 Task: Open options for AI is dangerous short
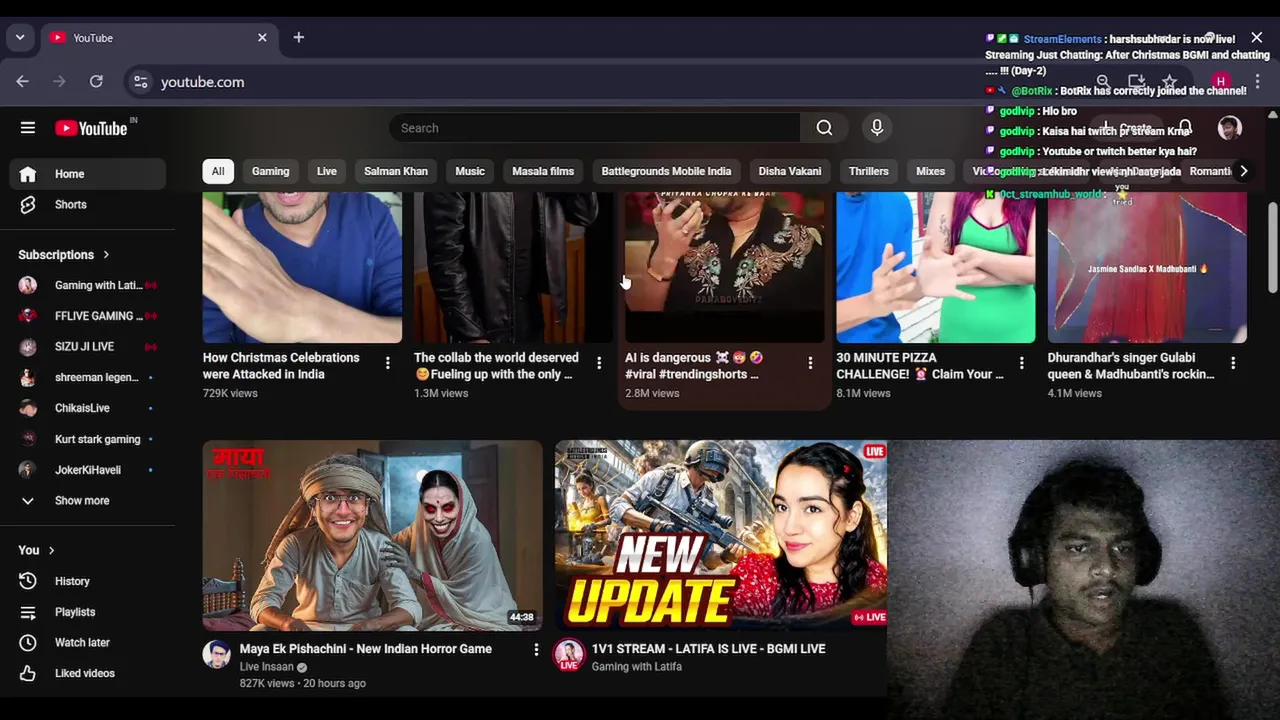(x=810, y=363)
